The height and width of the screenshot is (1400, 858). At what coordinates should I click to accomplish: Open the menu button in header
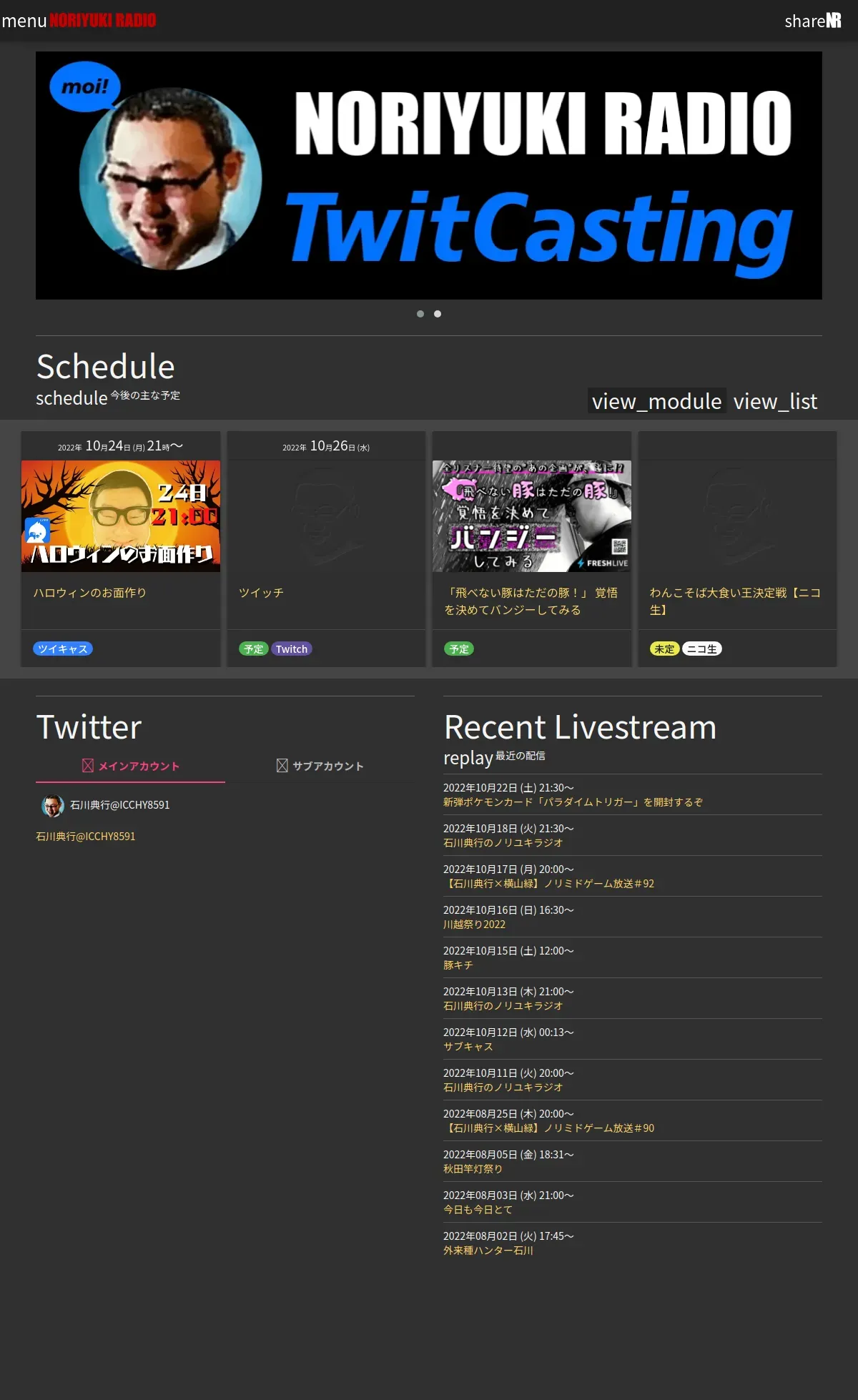click(x=24, y=21)
